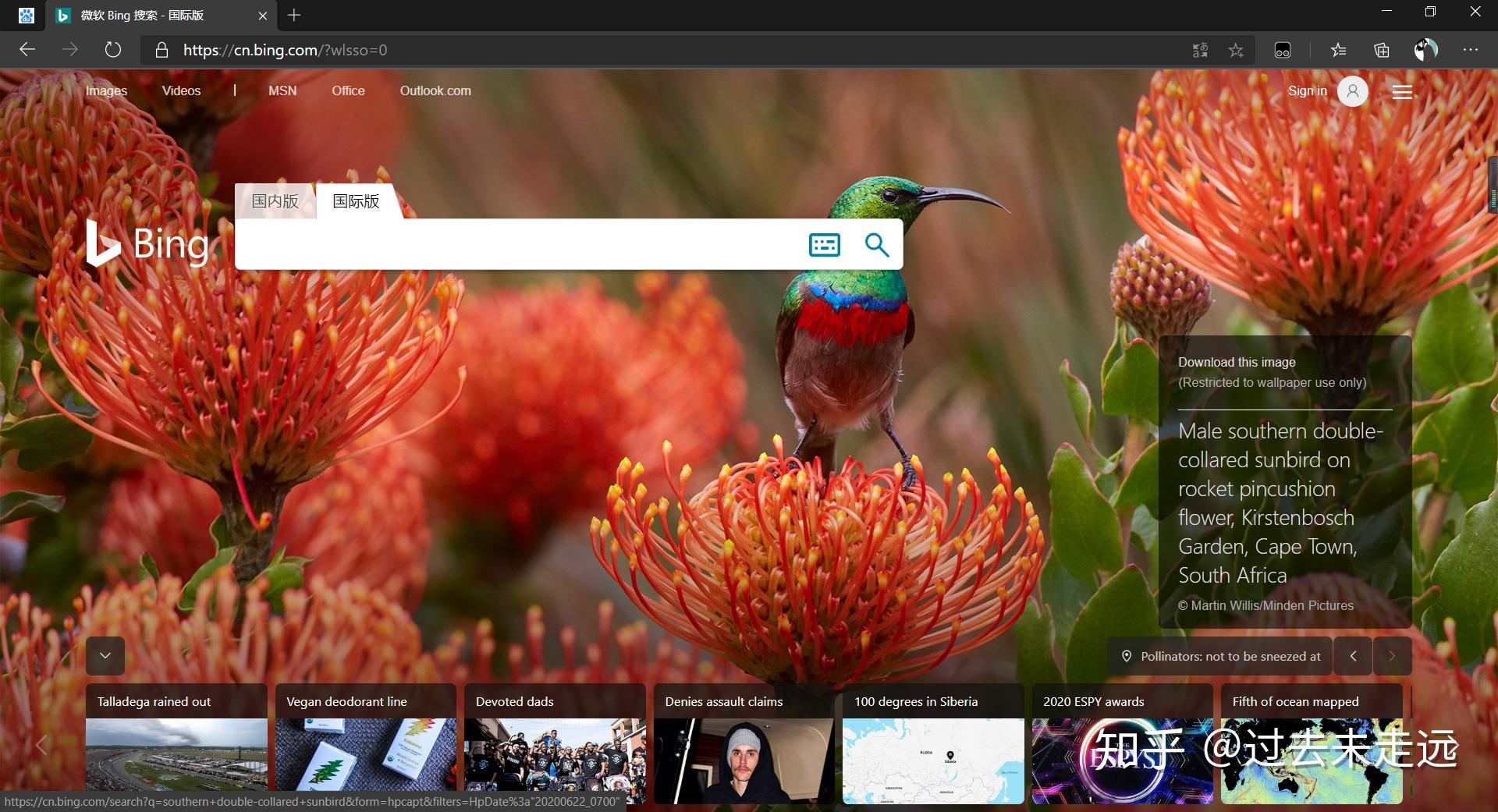Switch to the 国内版 tab
The image size is (1498, 812).
(275, 201)
